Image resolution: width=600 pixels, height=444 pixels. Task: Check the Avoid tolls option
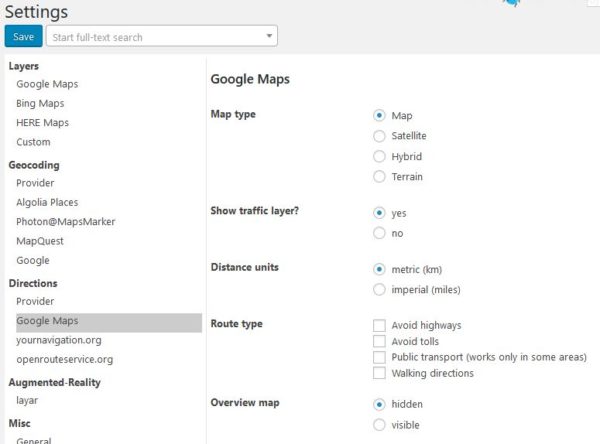(379, 341)
